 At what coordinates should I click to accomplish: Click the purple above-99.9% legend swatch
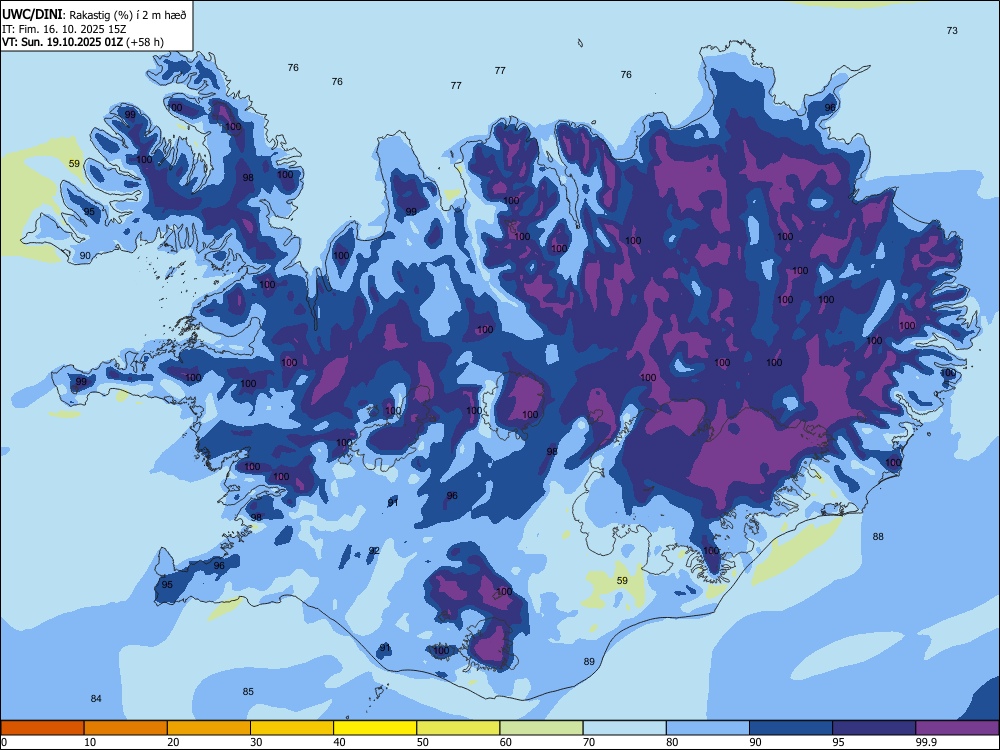(957, 728)
